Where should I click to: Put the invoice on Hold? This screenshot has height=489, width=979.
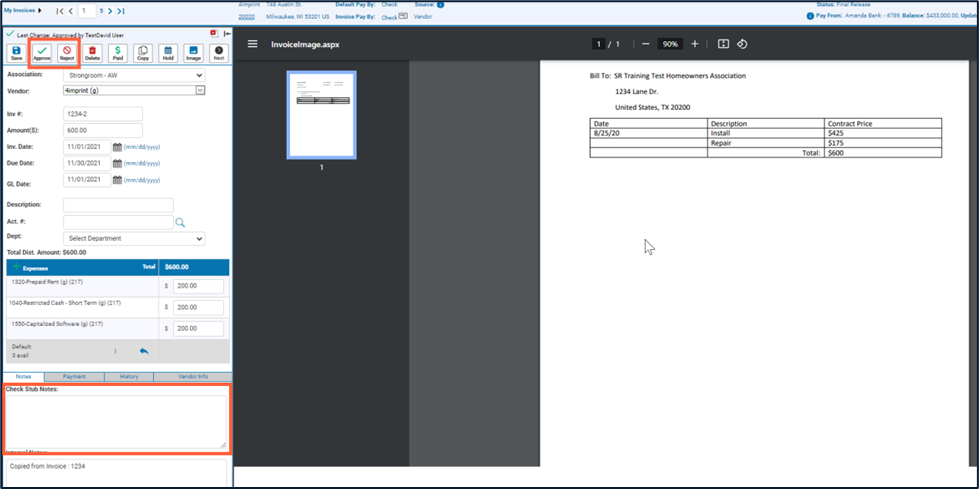point(168,53)
